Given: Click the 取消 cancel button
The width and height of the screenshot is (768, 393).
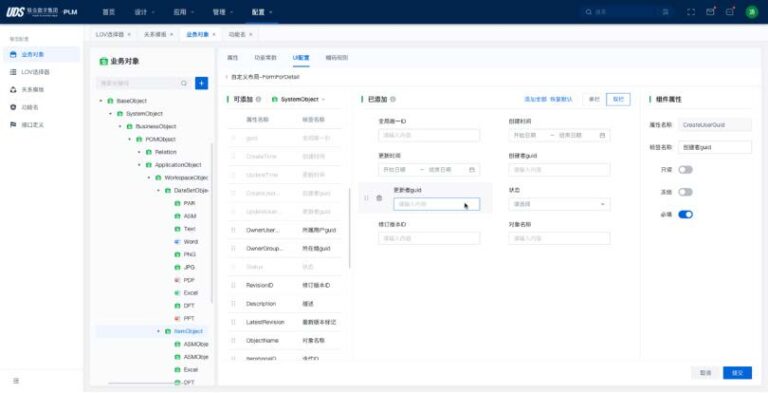Looking at the screenshot, I should pyautogui.click(x=705, y=373).
